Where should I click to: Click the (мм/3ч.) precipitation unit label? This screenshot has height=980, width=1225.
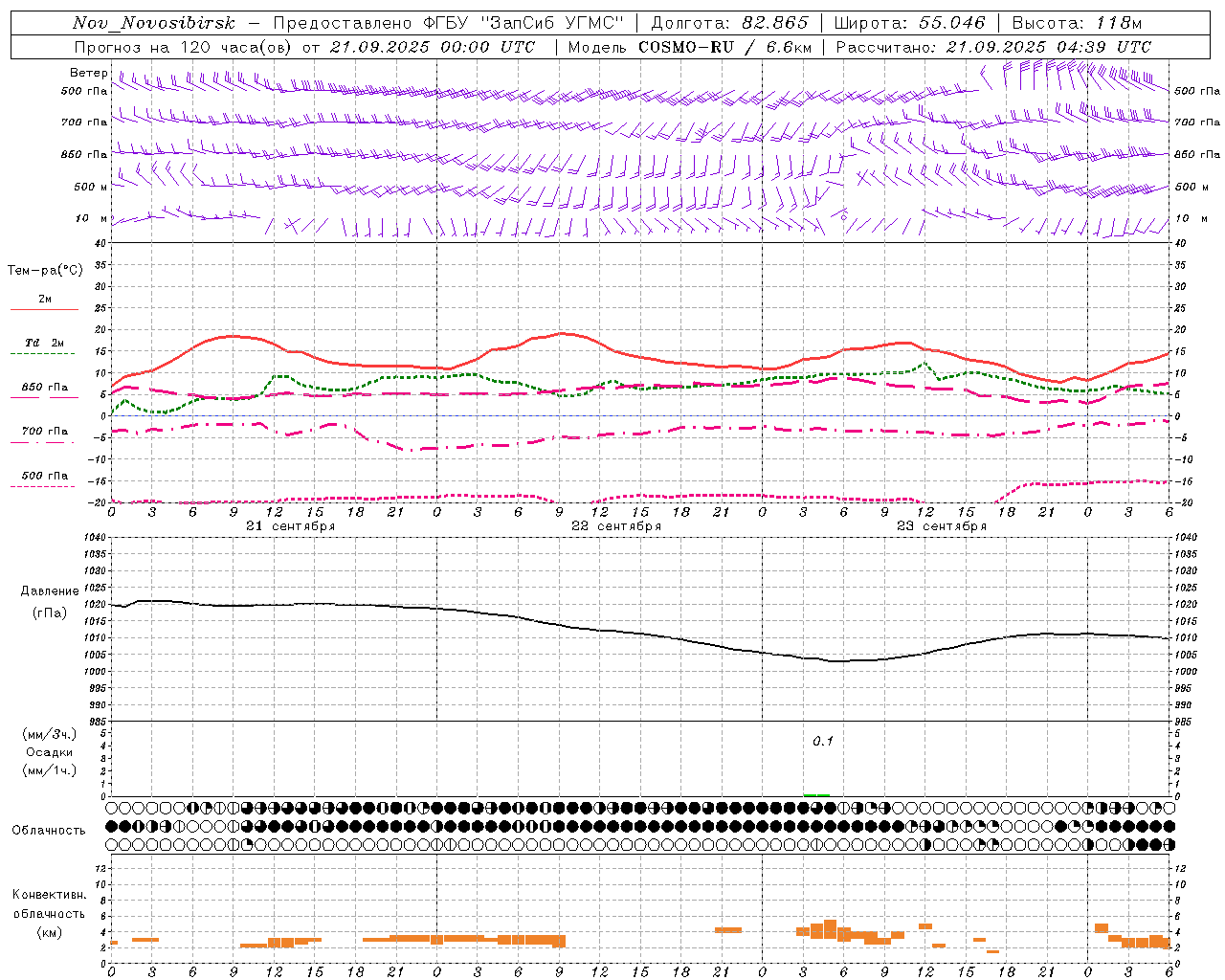pos(50,735)
